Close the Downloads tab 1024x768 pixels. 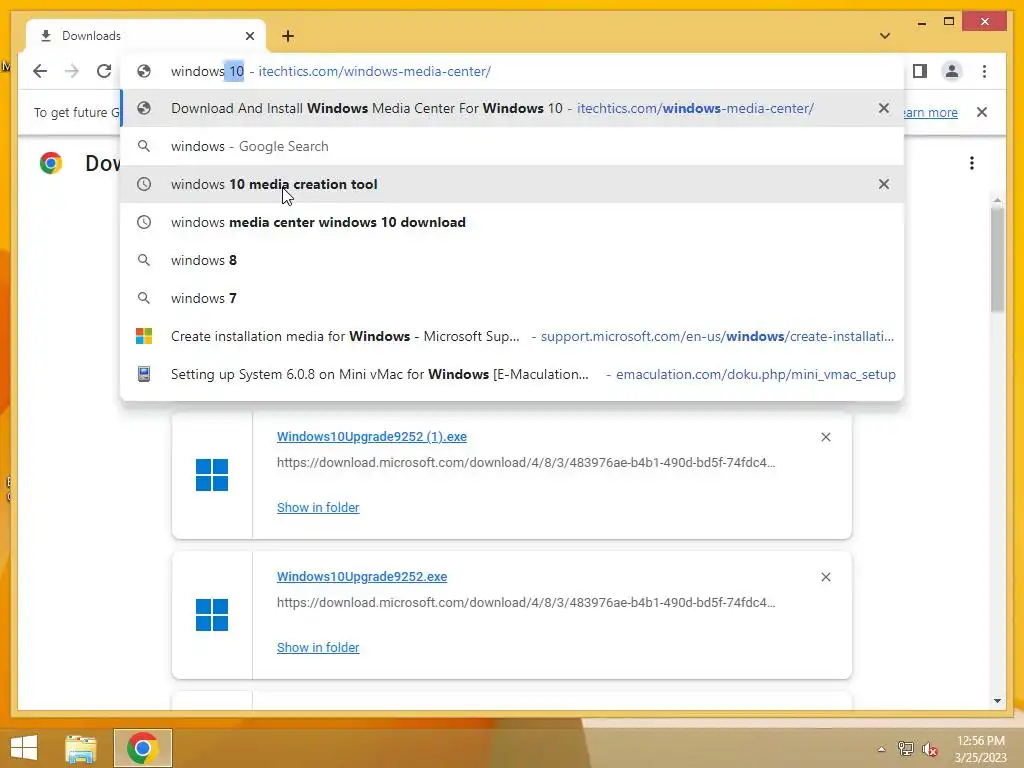click(249, 36)
